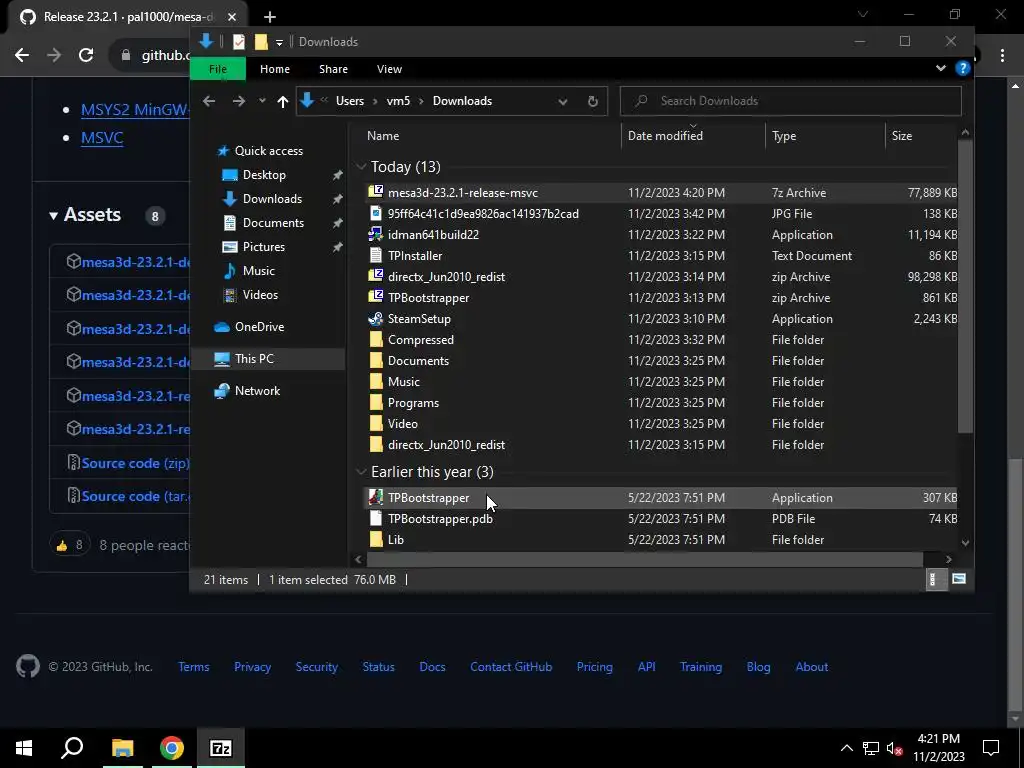Click the vertical scrollbar in file list

965,287
